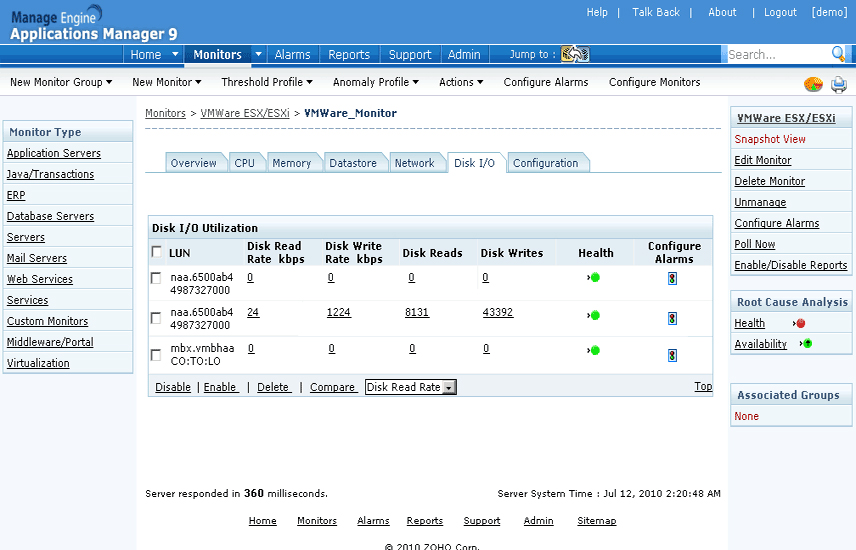856x550 pixels.
Task: Click the Help link in header
Action: pos(597,12)
